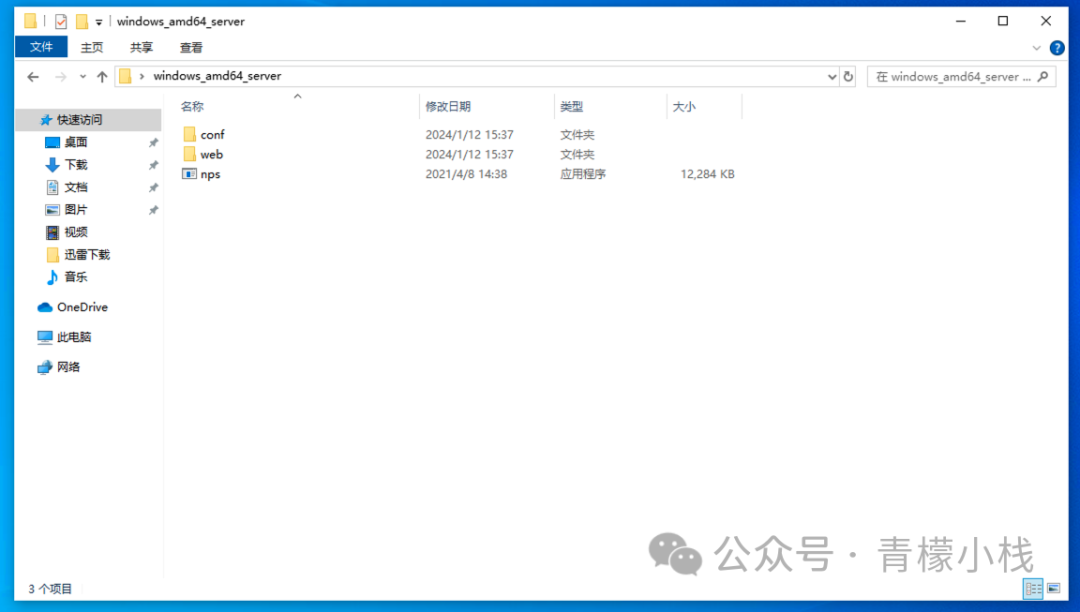The width and height of the screenshot is (1080, 612).
Task: Click windows_amd64_server in address bar
Action: click(217, 76)
